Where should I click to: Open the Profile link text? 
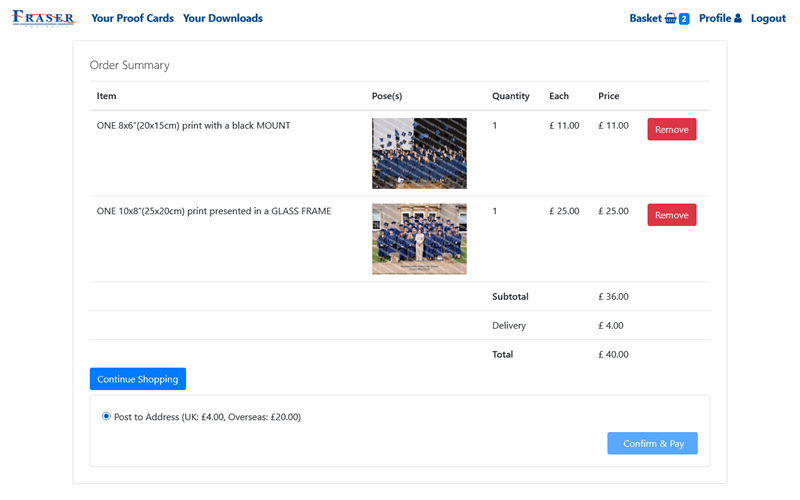tap(715, 18)
